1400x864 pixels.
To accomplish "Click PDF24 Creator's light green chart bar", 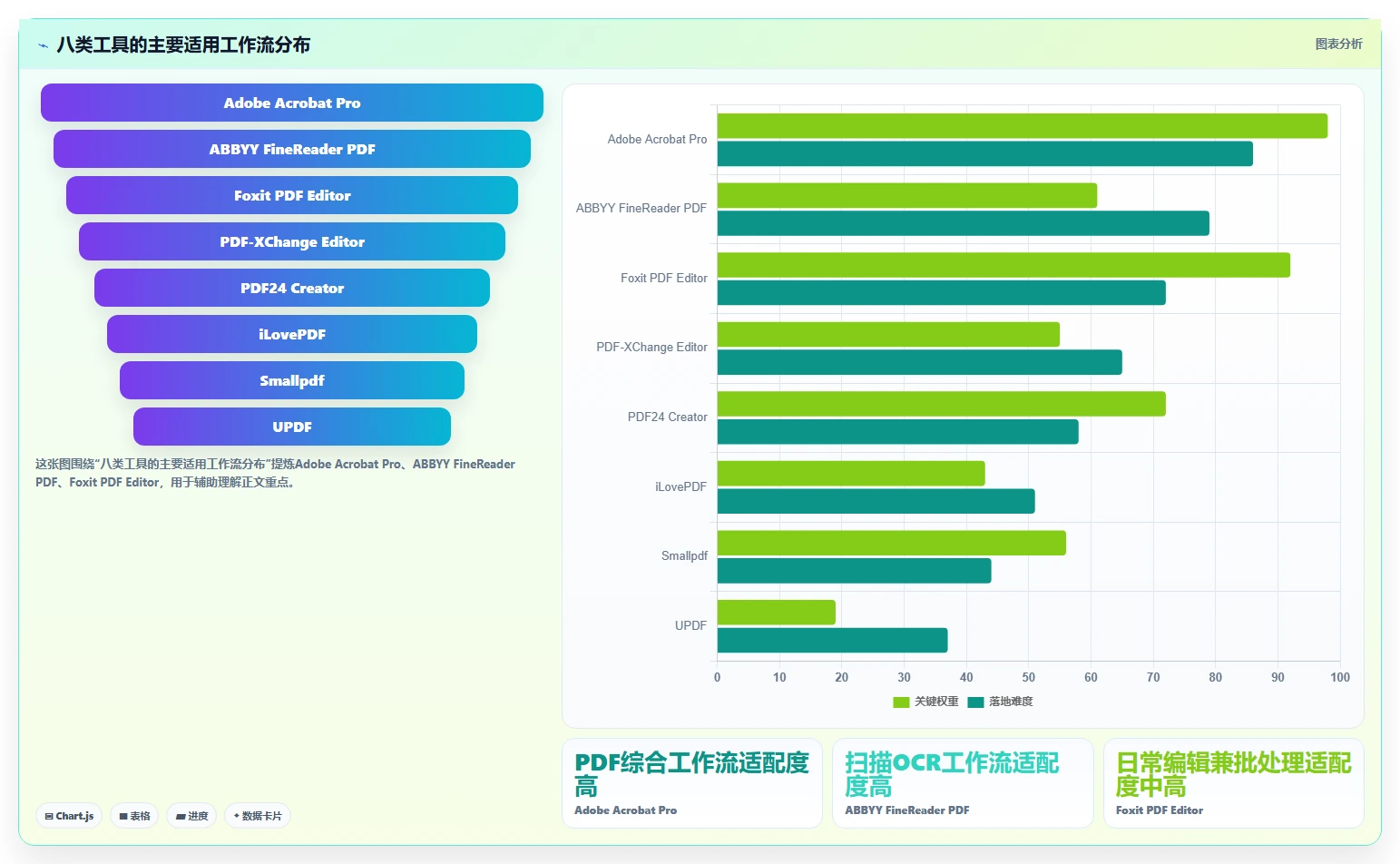I will (942, 404).
